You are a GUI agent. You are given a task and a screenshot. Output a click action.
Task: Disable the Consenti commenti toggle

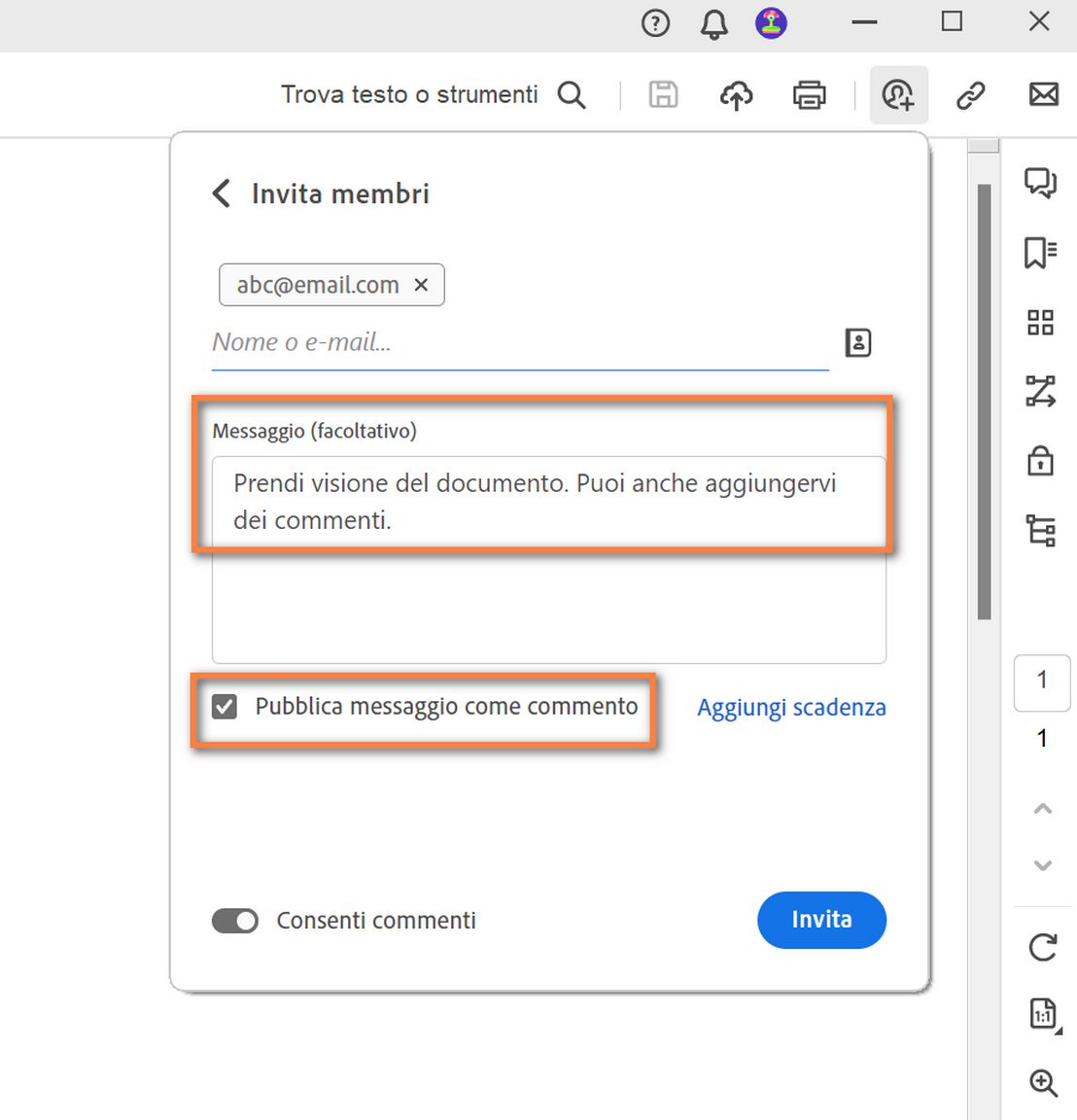point(234,921)
